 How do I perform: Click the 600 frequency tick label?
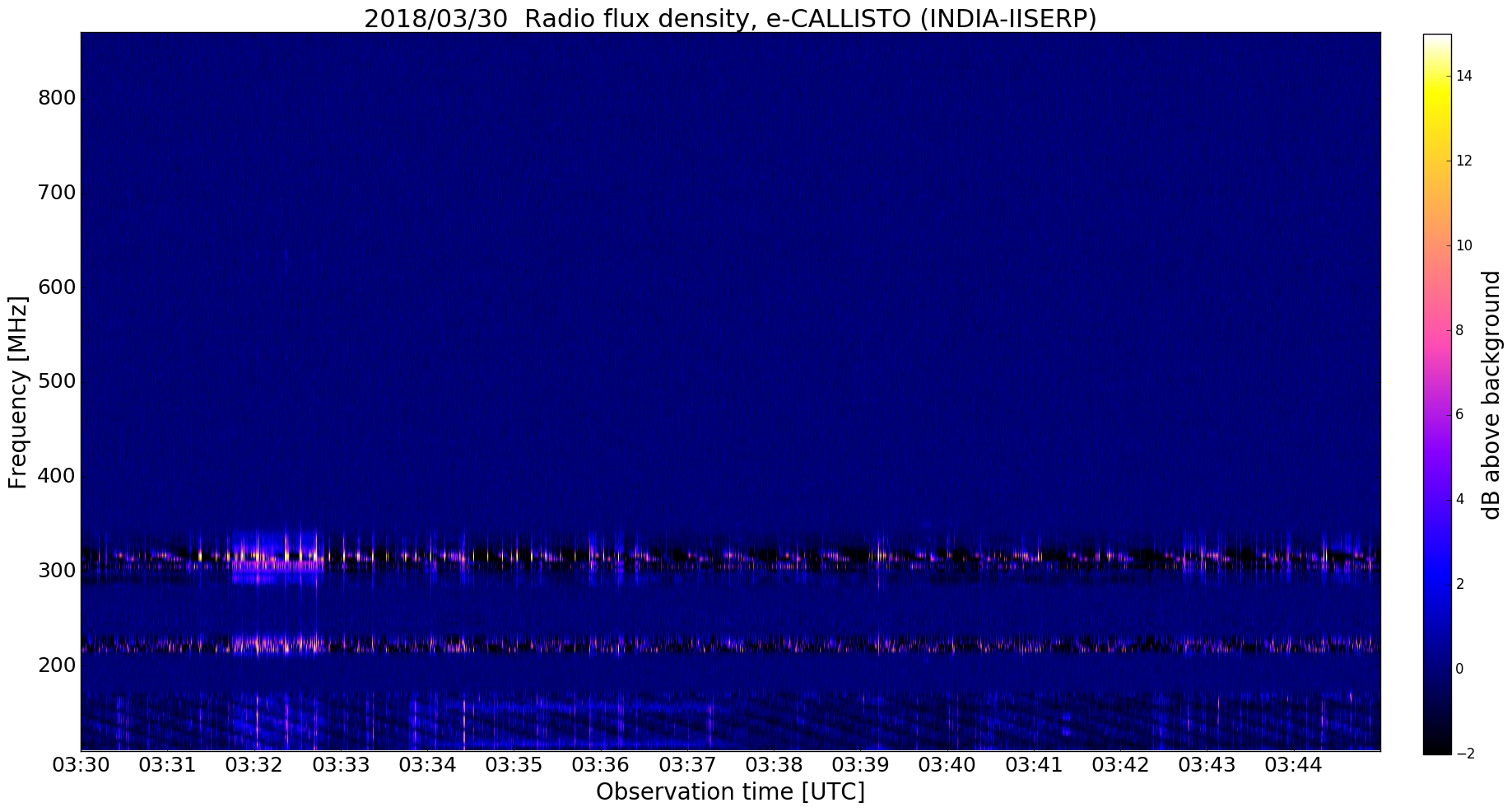(57, 287)
